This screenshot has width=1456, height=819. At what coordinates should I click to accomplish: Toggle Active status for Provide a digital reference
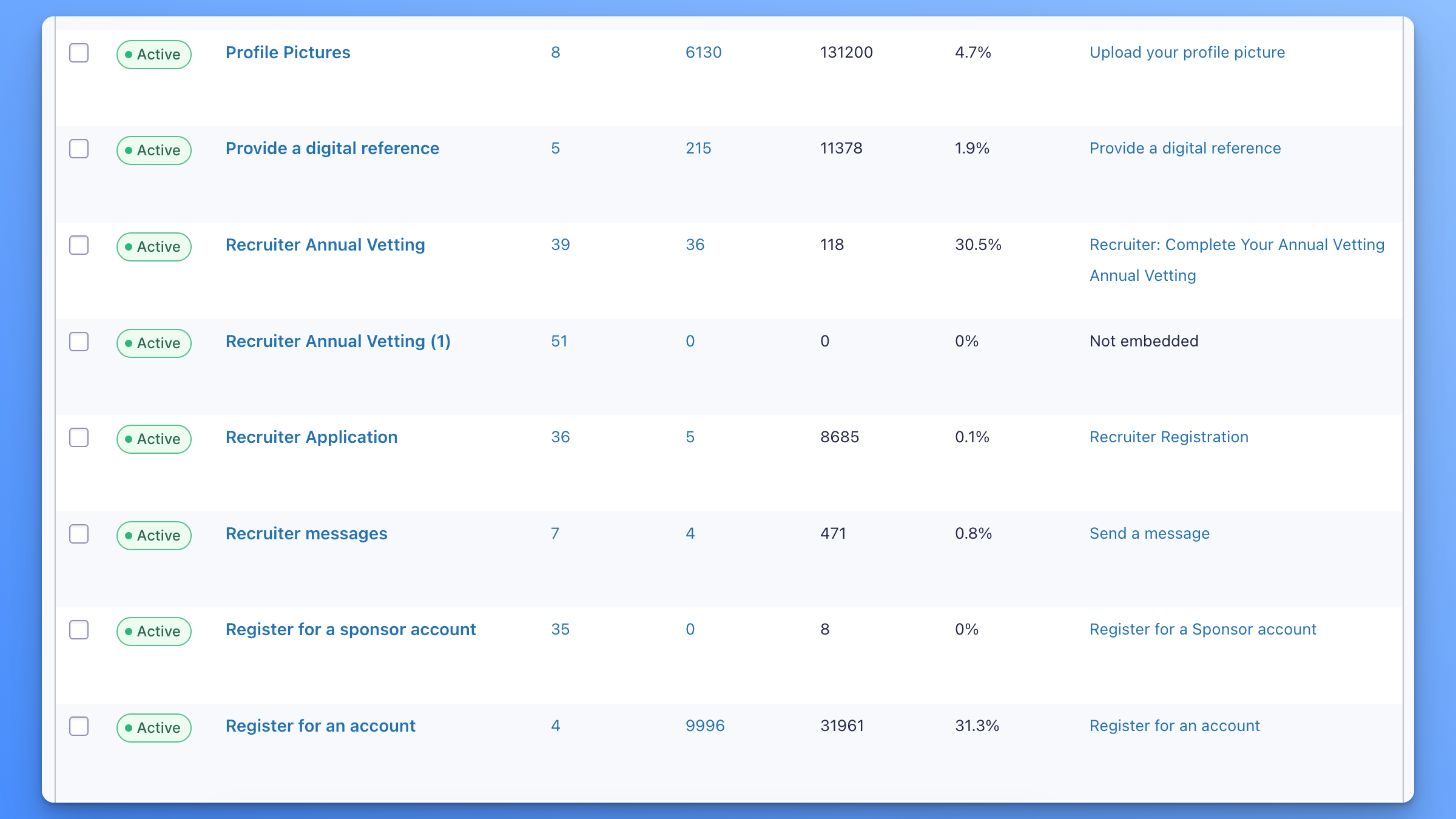click(154, 150)
